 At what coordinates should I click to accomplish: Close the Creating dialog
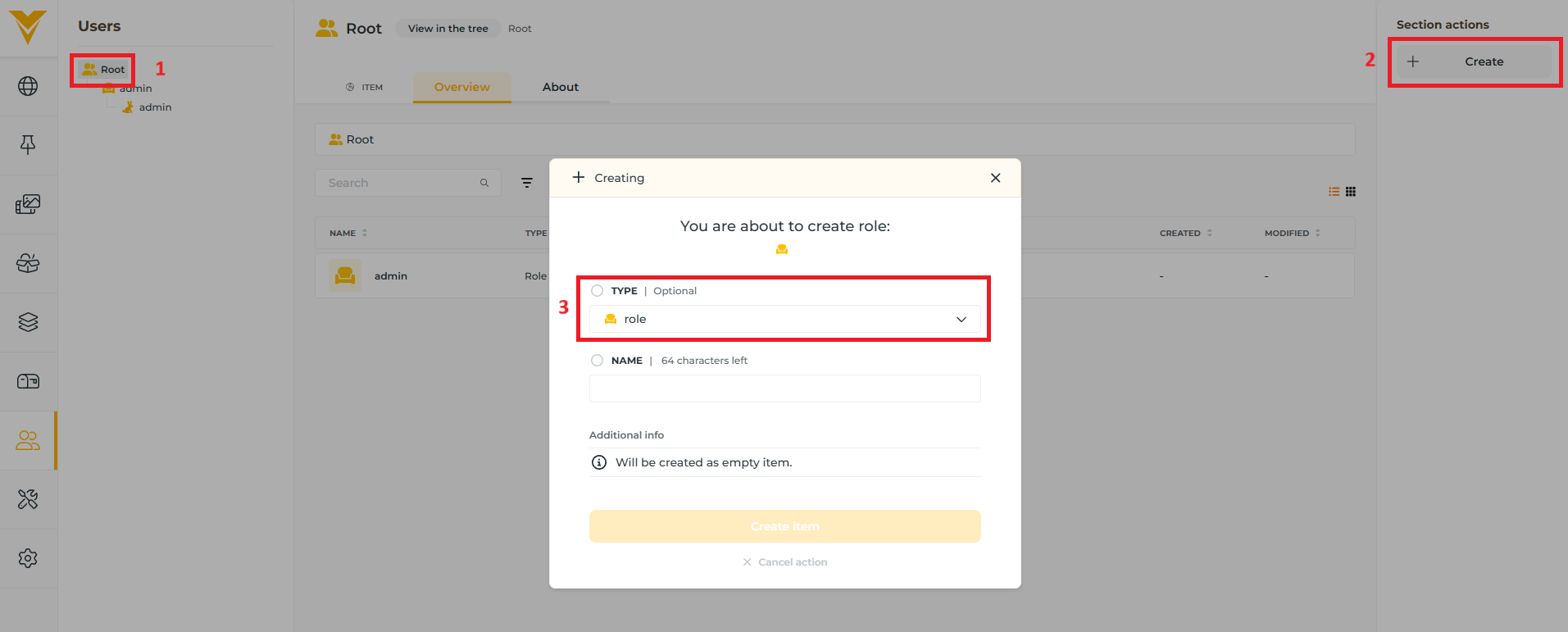pos(995,178)
